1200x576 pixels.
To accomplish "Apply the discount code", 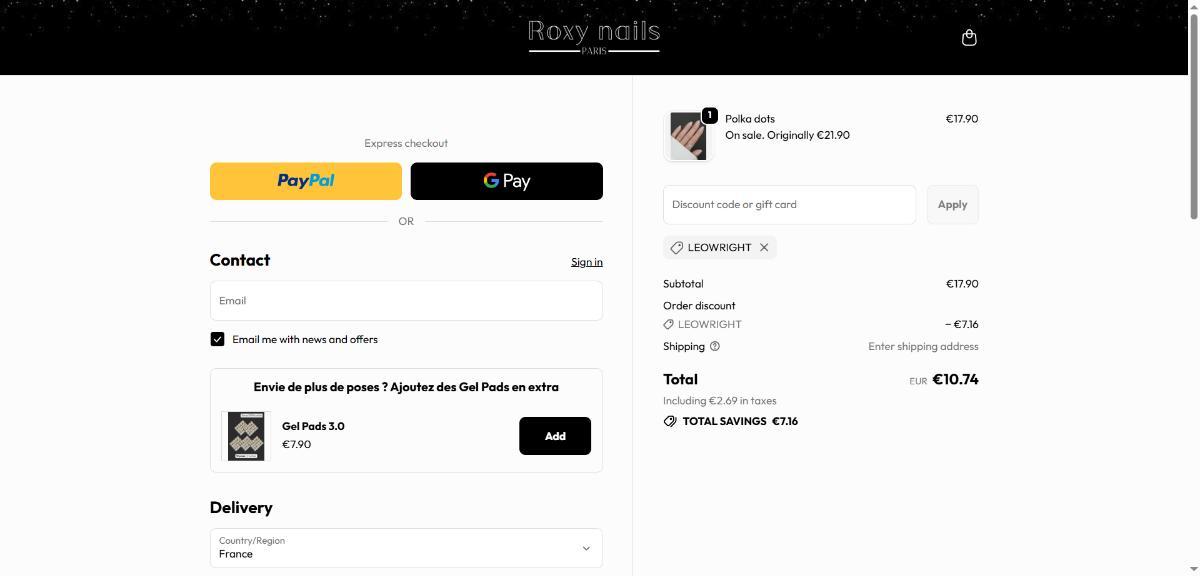I will click(x=952, y=204).
